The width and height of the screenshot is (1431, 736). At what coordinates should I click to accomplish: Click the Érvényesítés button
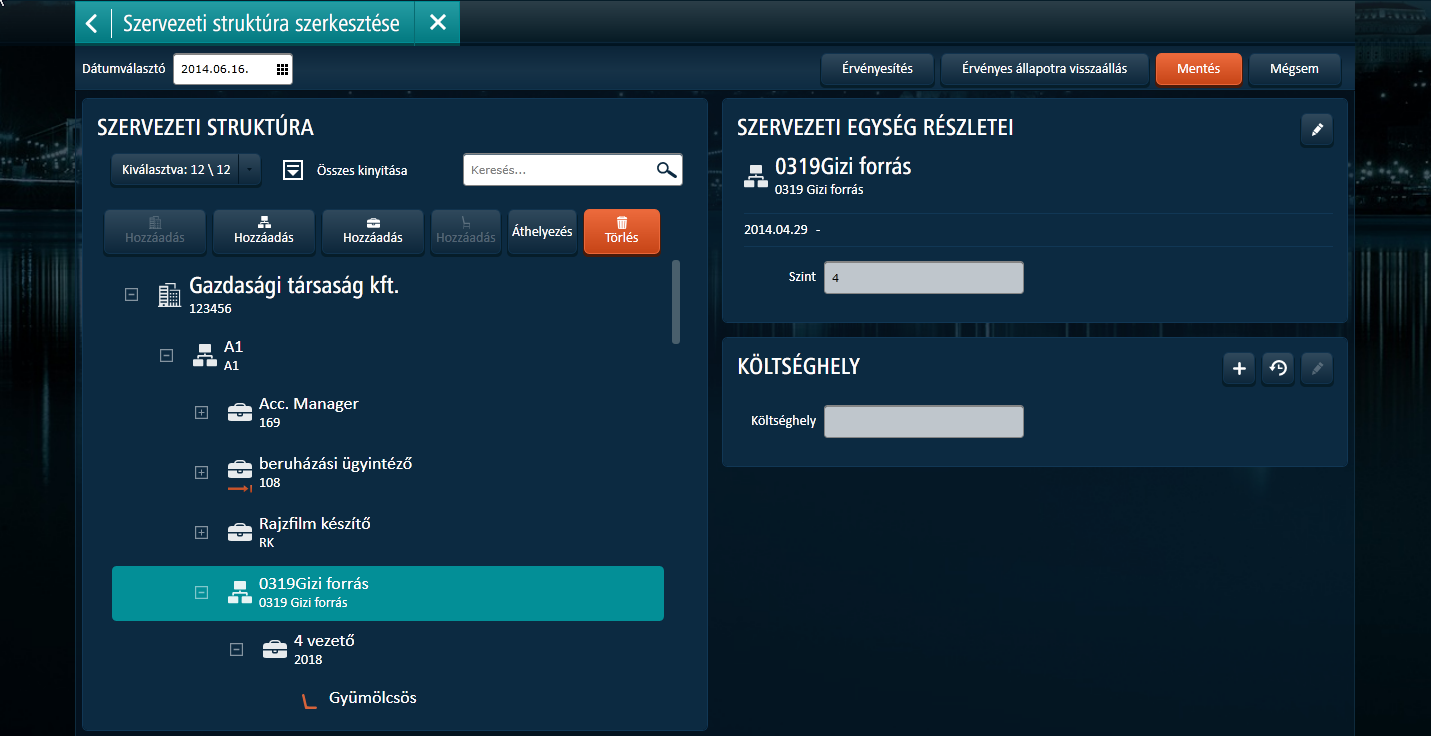coord(877,69)
